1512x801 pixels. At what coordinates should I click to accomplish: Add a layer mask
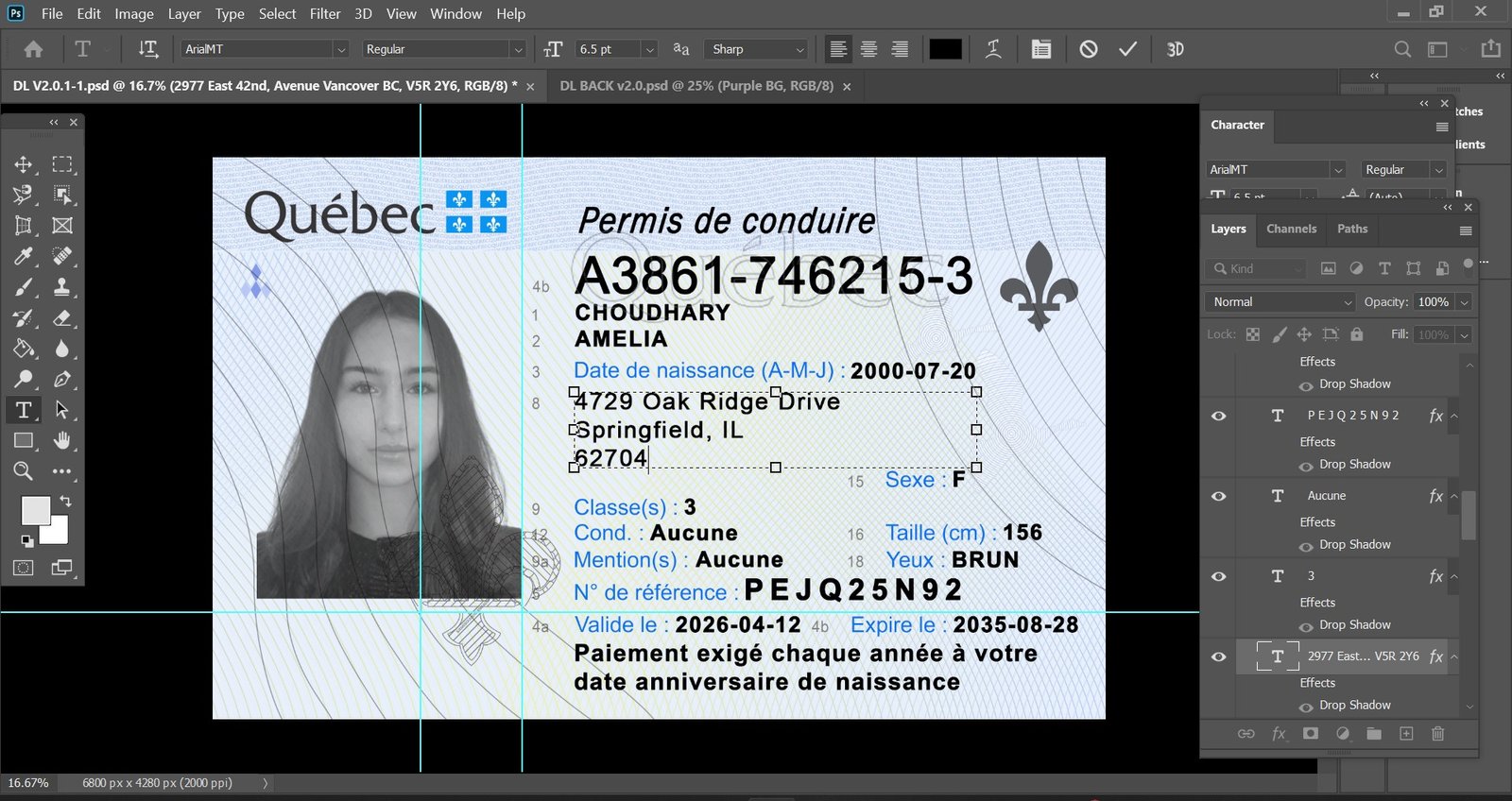[1311, 734]
